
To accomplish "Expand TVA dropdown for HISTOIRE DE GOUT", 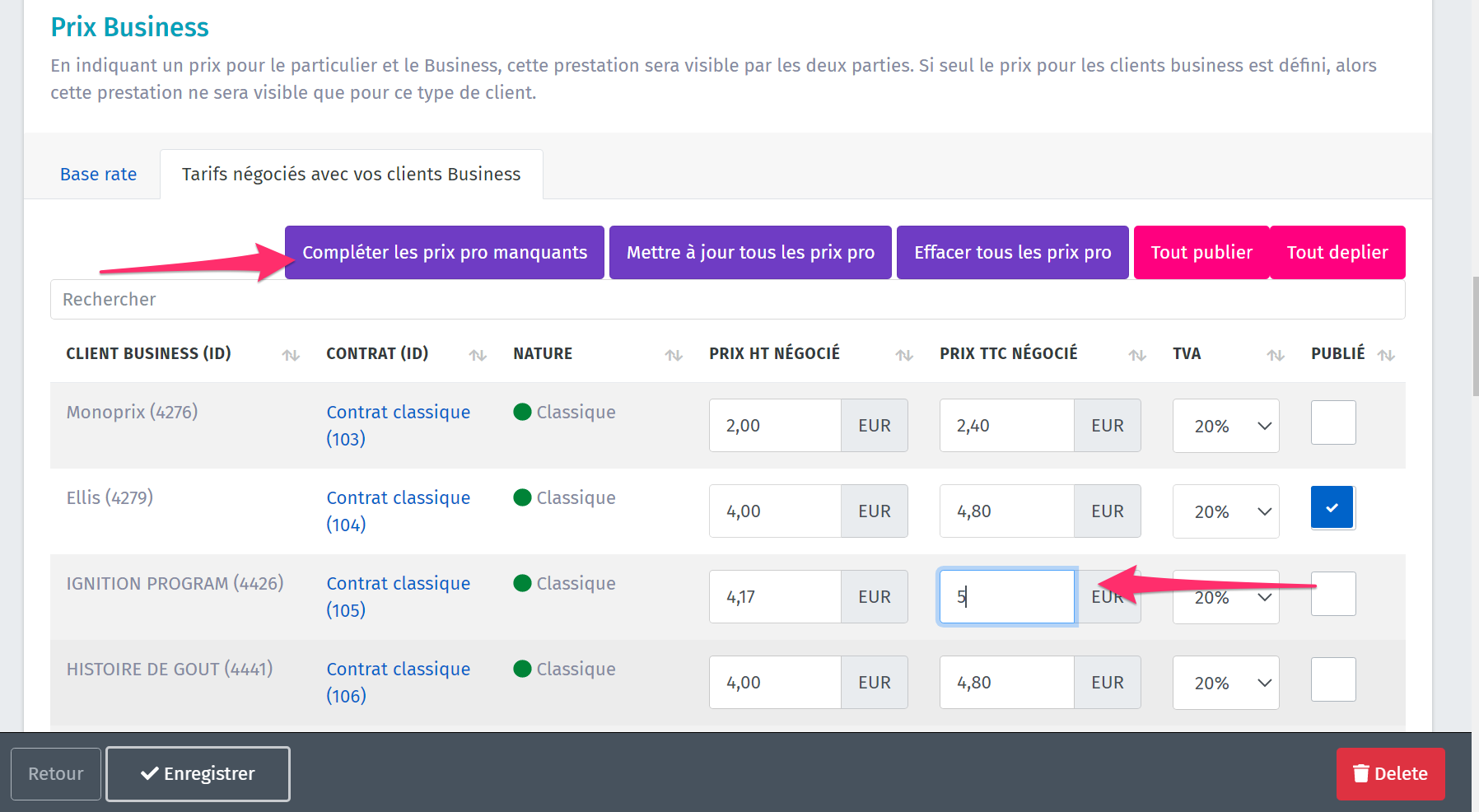I will tap(1225, 683).
